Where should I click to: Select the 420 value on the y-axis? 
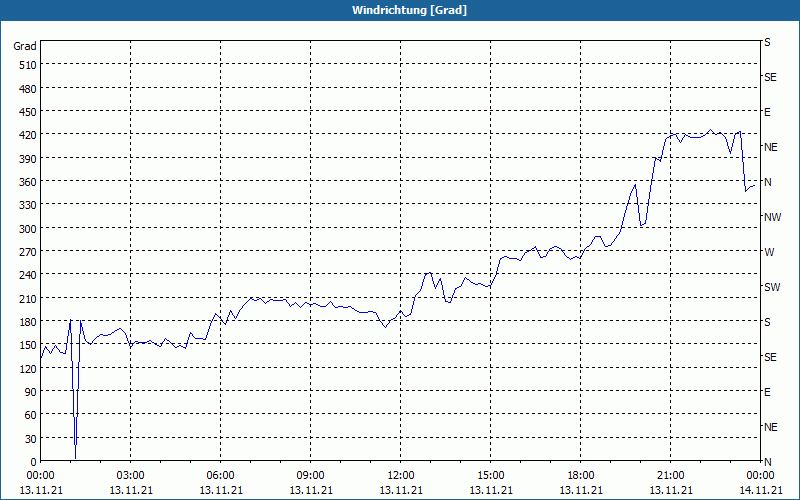[28, 135]
